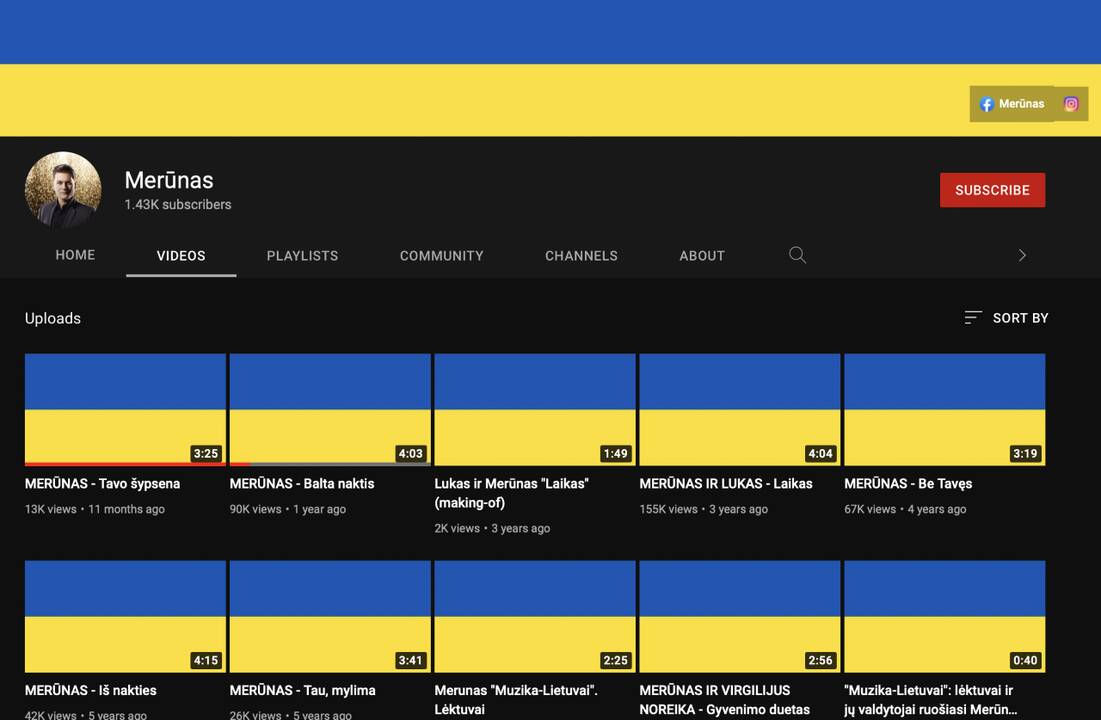Click the 1.43K subscribers text
Screen dimensions: 1101x720
pos(178,204)
